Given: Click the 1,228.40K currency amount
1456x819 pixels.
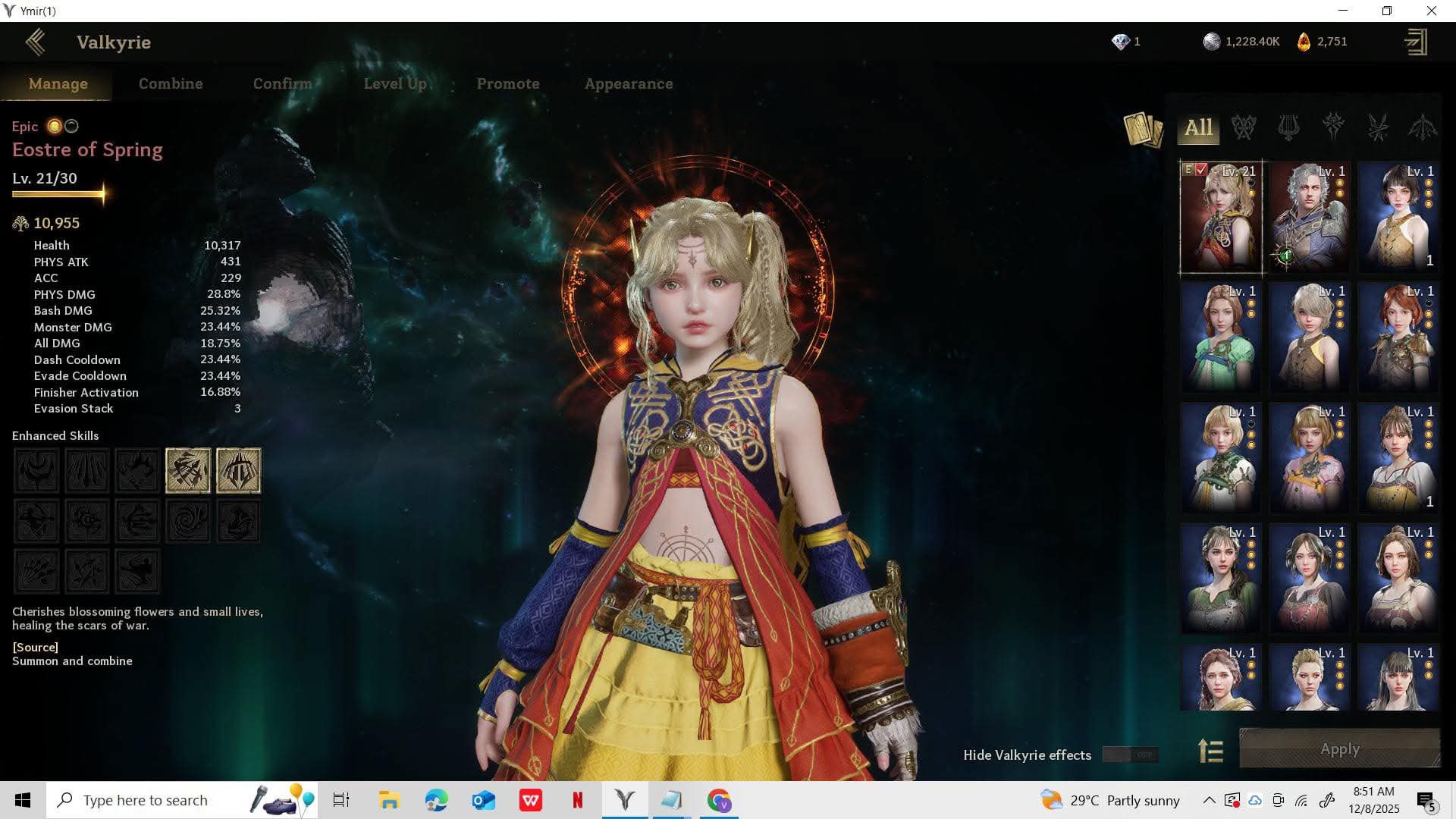Looking at the screenshot, I should (1252, 42).
